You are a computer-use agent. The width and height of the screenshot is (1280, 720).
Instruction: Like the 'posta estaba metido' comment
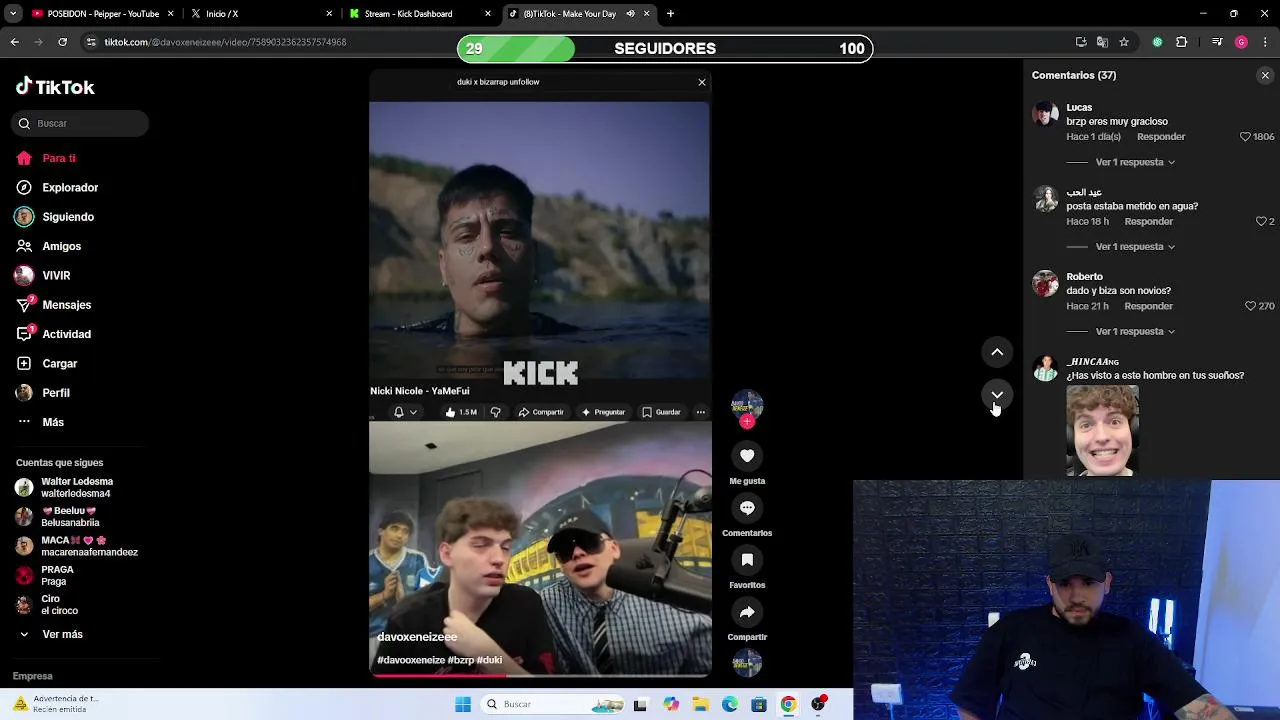click(1261, 221)
